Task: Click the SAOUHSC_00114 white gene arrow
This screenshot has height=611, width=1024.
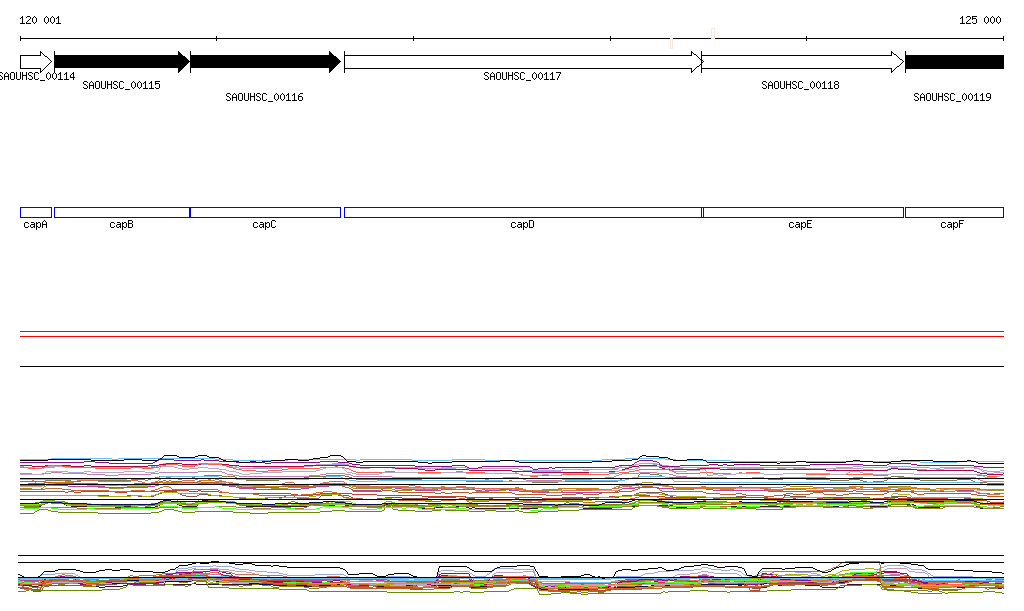Action: (35, 62)
